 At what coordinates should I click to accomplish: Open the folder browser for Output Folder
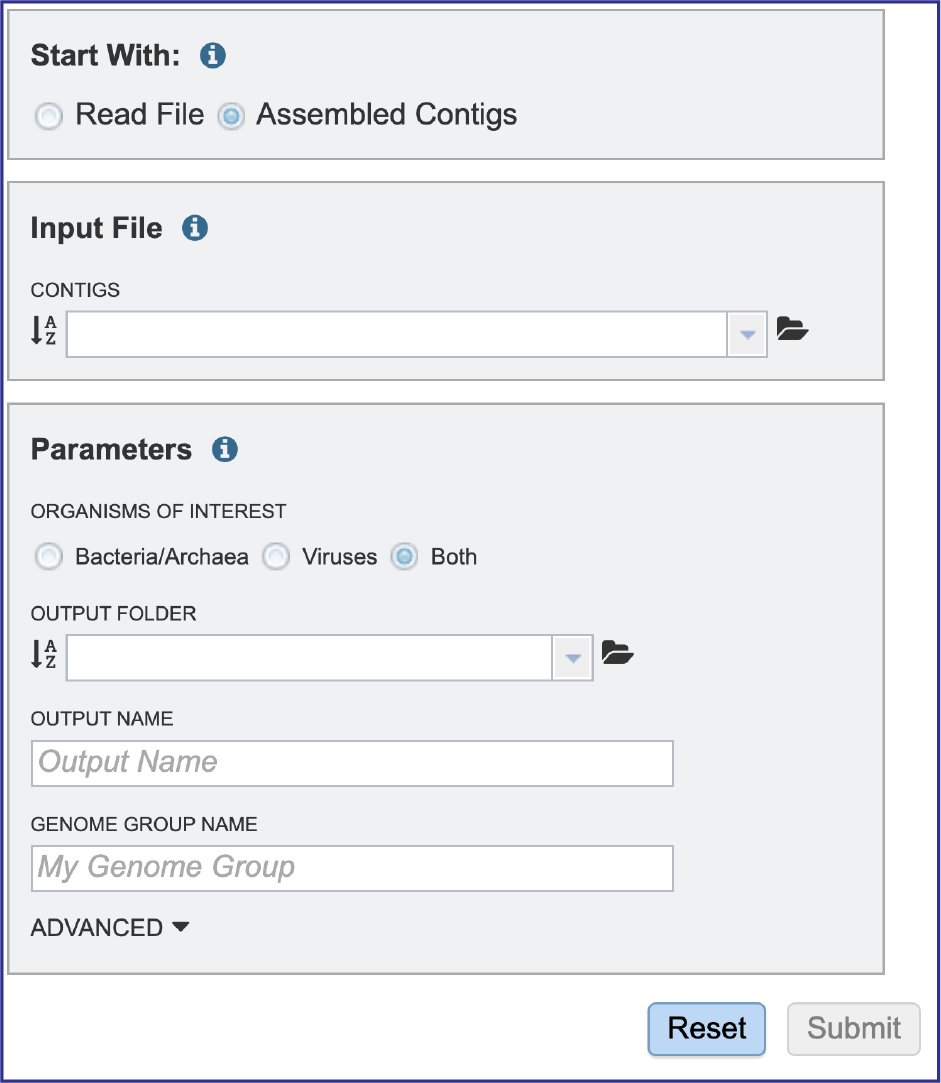(x=618, y=652)
